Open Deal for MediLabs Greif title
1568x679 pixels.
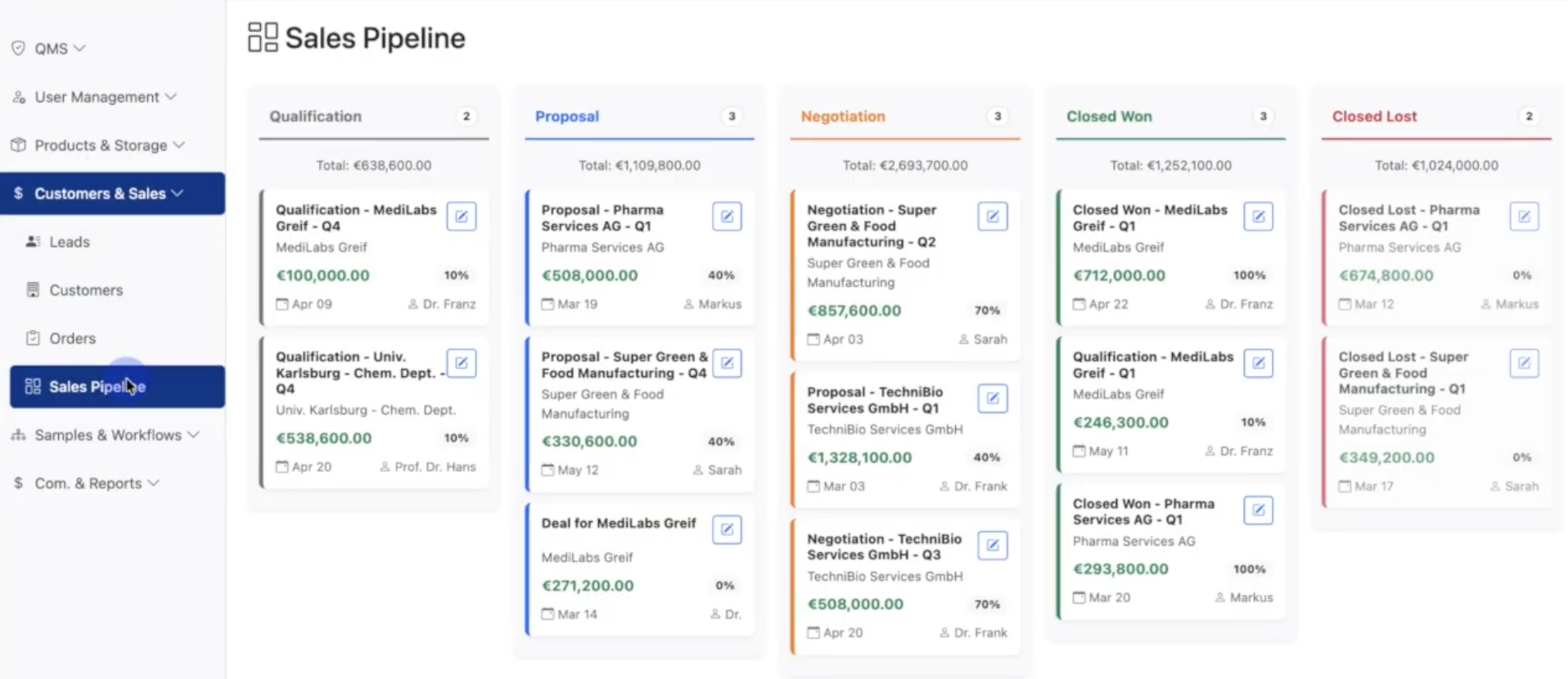[x=618, y=523]
